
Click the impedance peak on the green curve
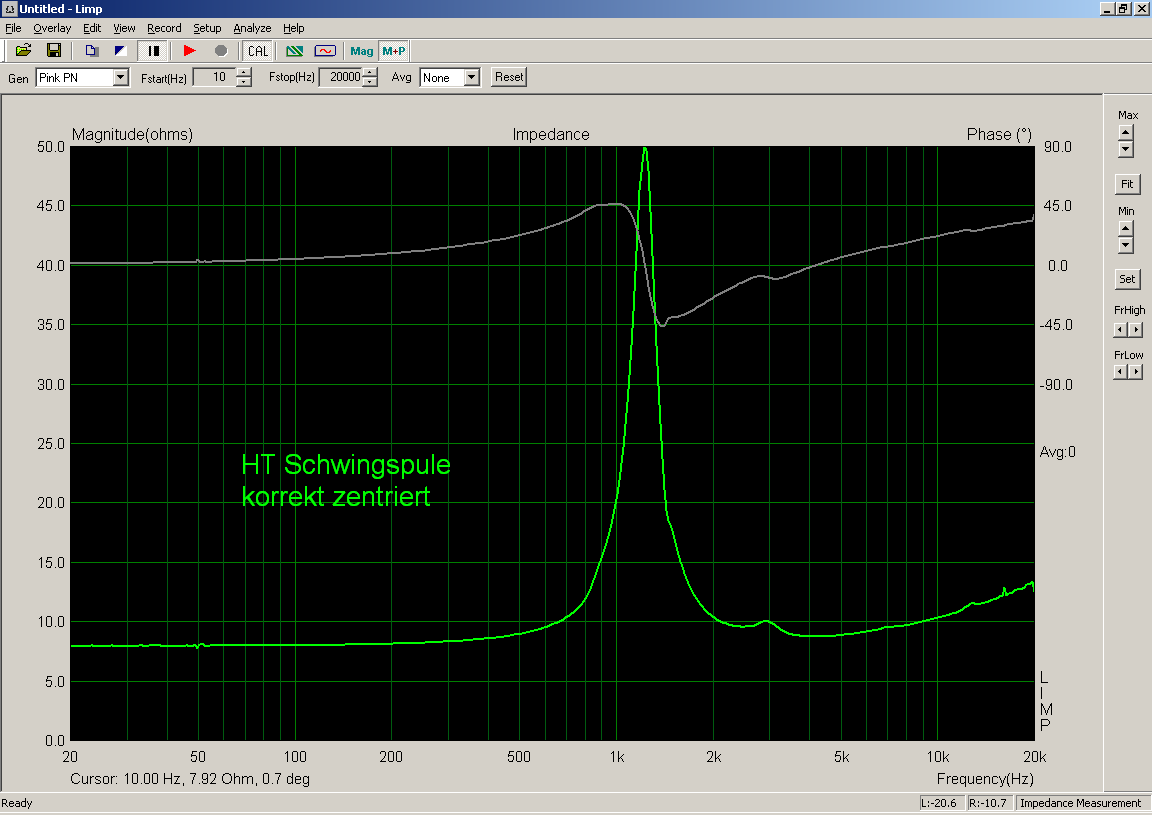click(x=645, y=149)
